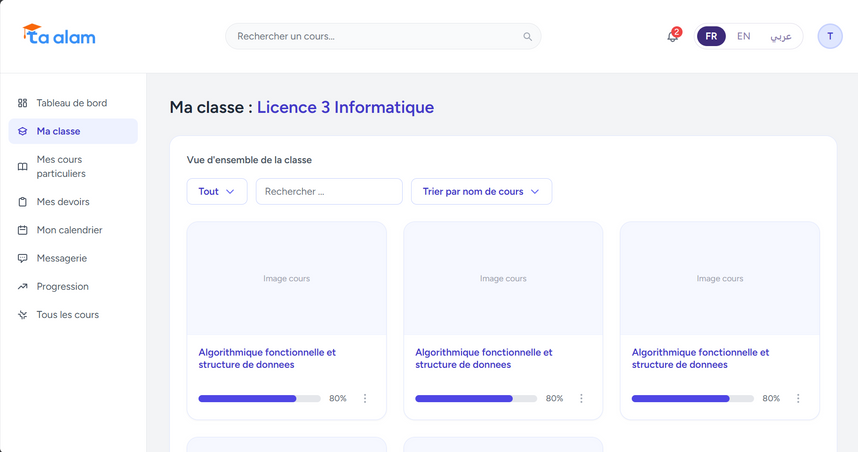Open options menu on first course card

[365, 398]
